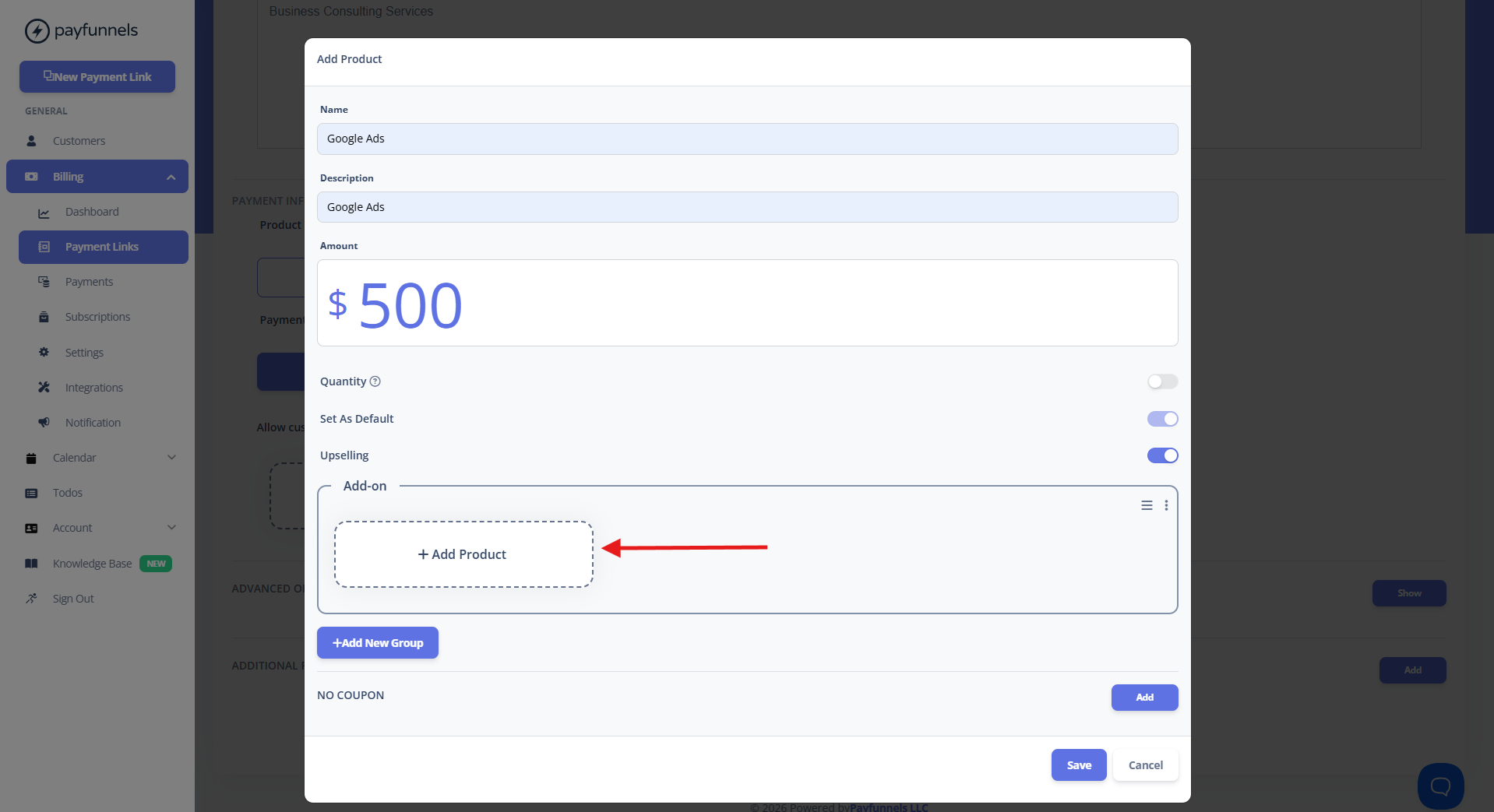Click the Payfunnels LLC footer link

coord(889,807)
